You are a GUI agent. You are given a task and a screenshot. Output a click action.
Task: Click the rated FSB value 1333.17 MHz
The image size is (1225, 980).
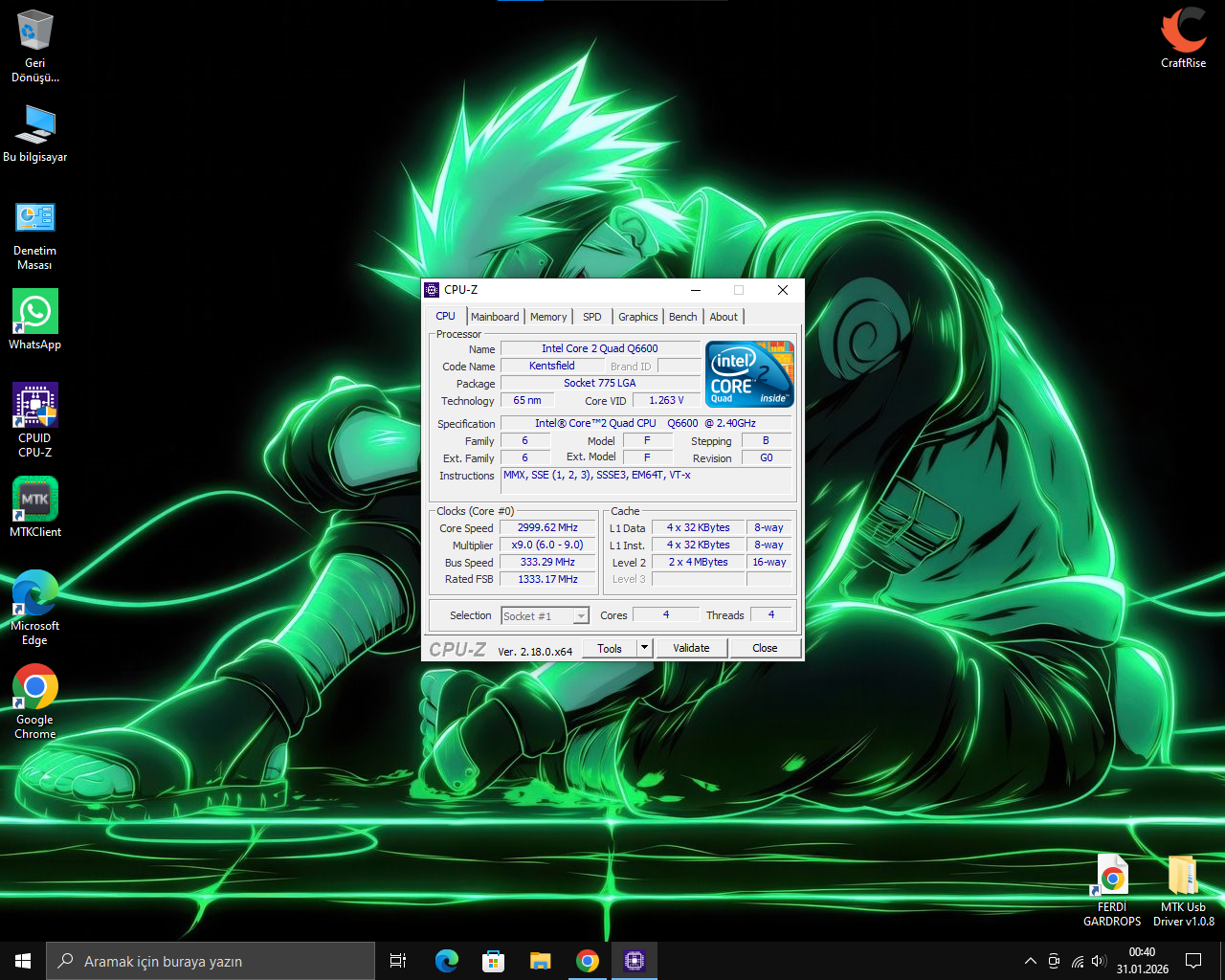[x=547, y=579]
